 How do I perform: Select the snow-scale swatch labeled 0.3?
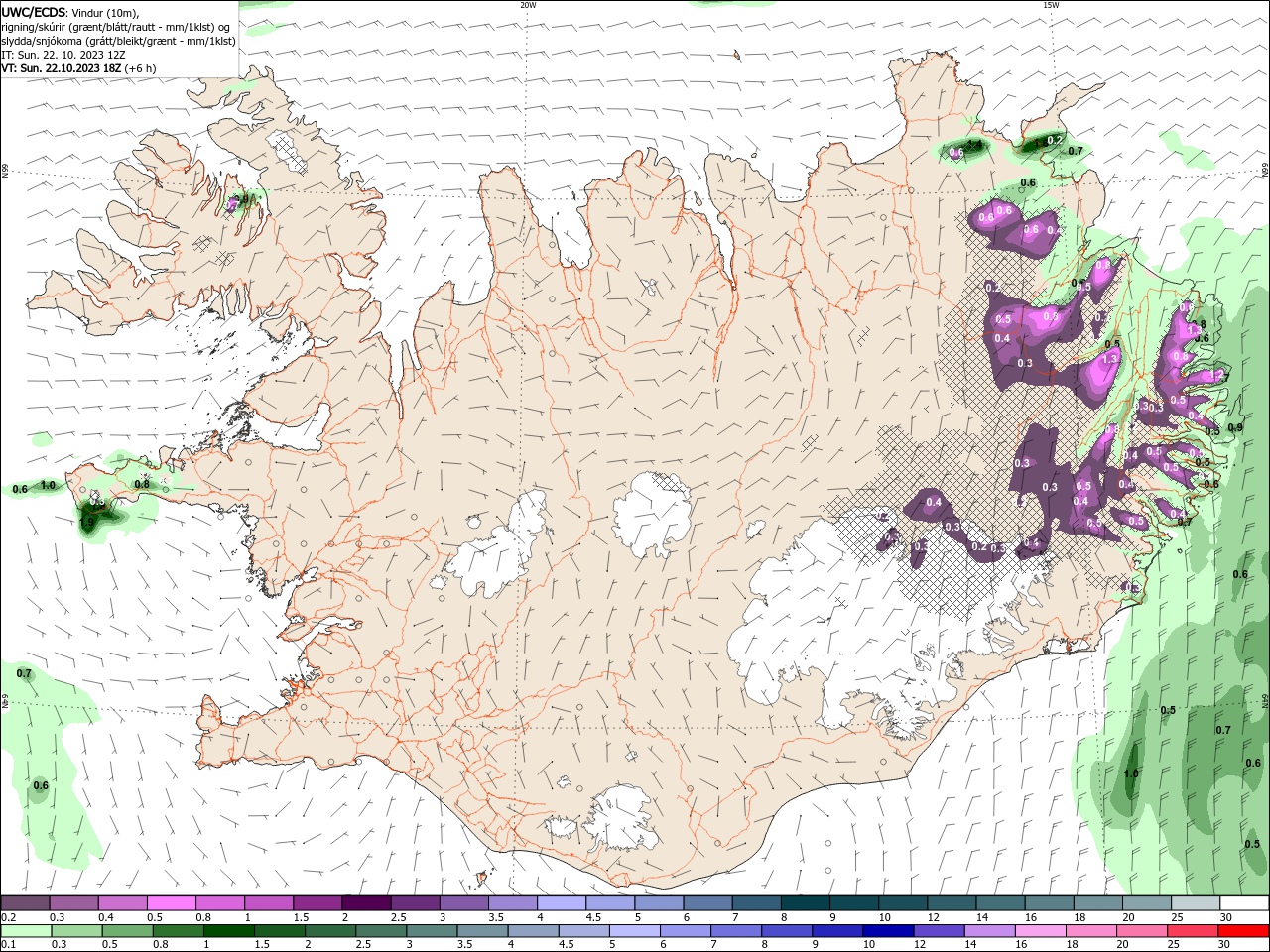tap(74, 903)
